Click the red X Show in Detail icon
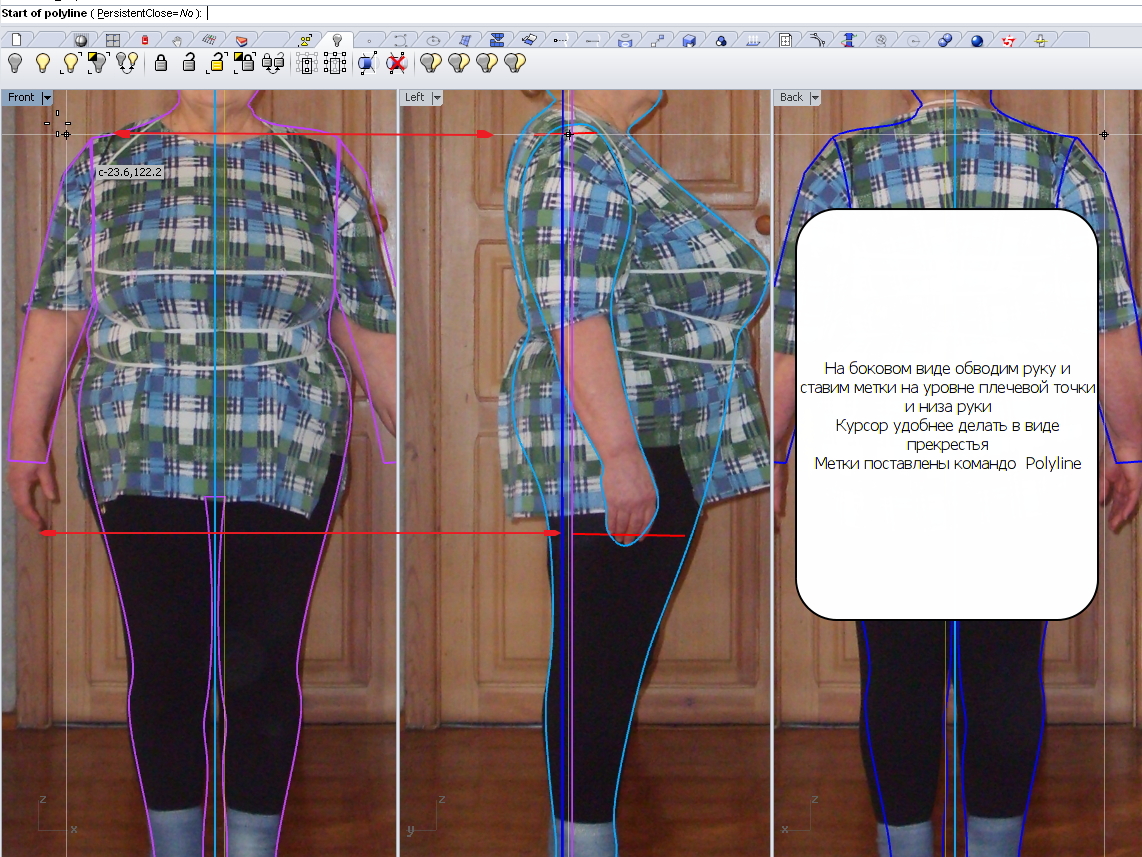Screen dimensions: 1142x857 click(396, 63)
